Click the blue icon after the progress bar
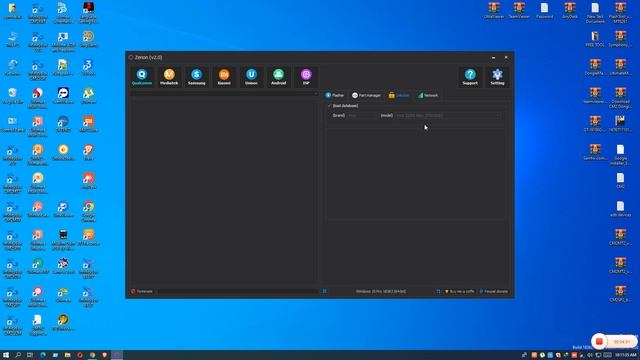The width and height of the screenshot is (640, 360). tap(324, 291)
